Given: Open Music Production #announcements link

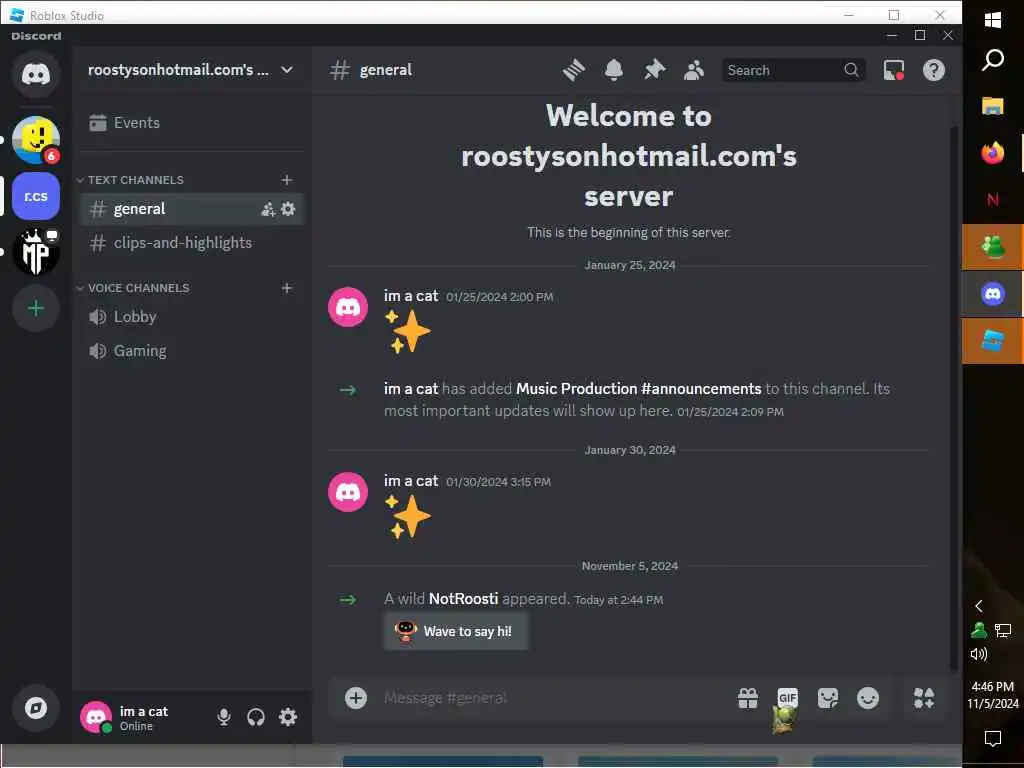Looking at the screenshot, I should pos(638,389).
